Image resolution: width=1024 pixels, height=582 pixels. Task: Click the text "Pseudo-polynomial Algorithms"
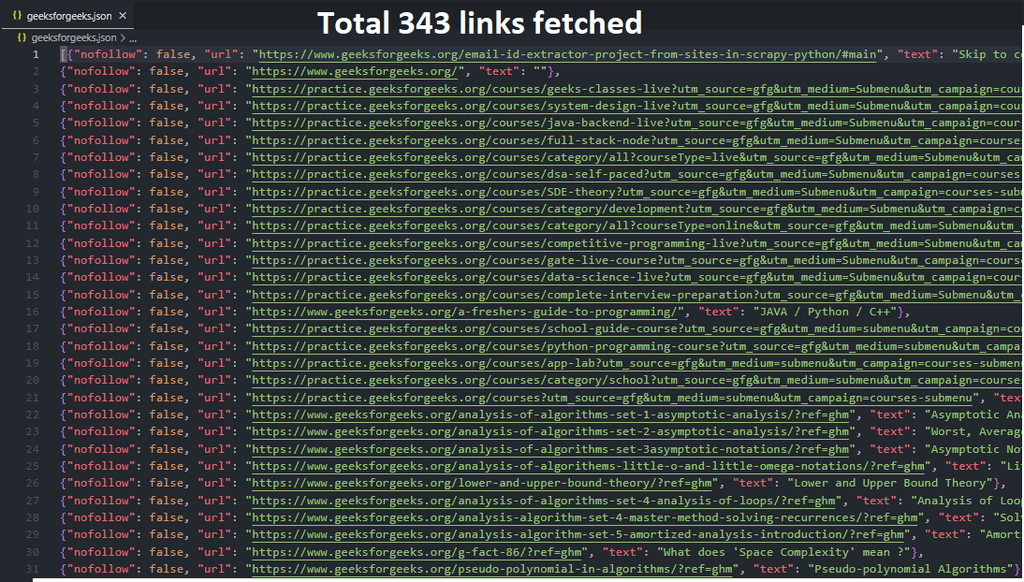pyautogui.click(x=910, y=569)
